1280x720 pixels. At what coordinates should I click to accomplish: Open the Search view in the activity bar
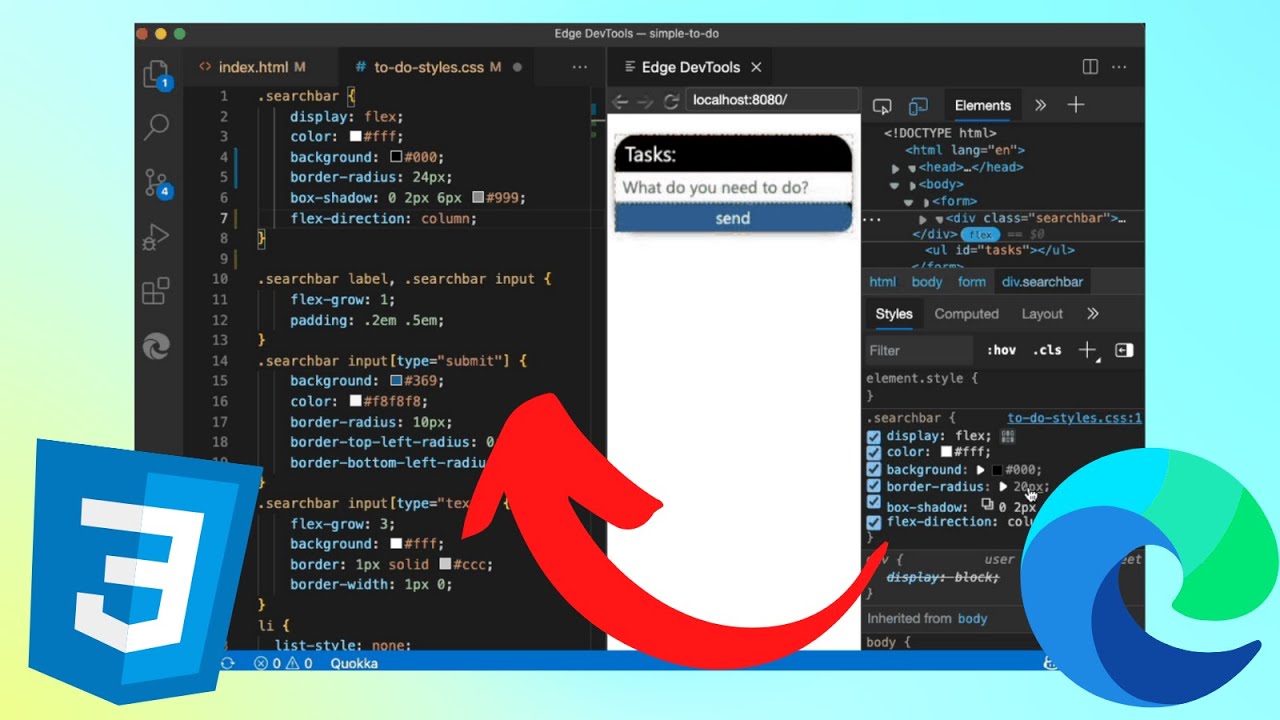(157, 127)
